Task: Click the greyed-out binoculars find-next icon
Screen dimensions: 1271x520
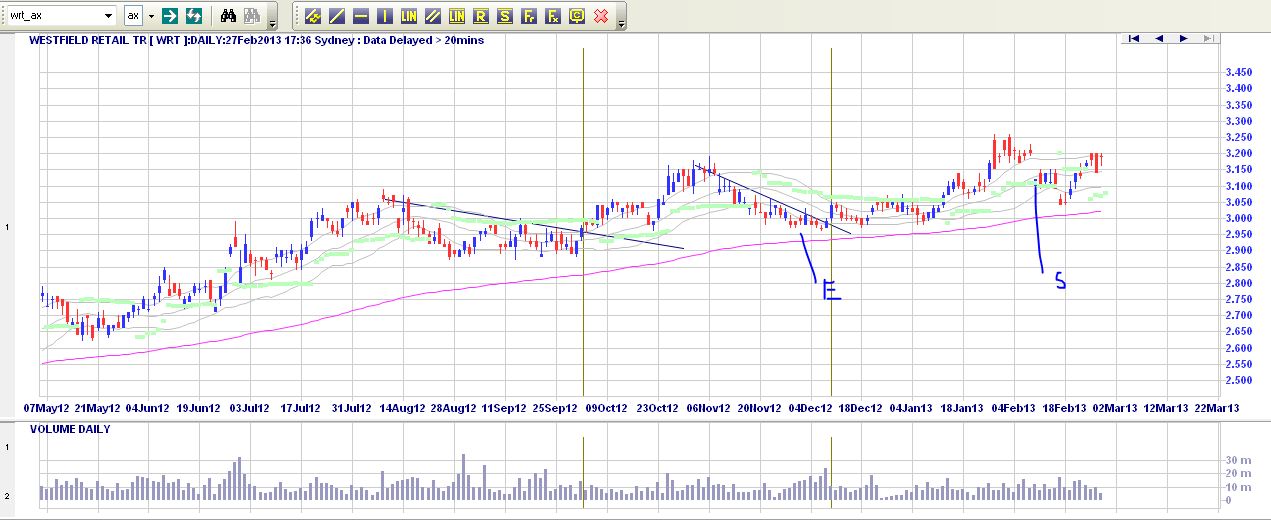Action: tap(251, 16)
